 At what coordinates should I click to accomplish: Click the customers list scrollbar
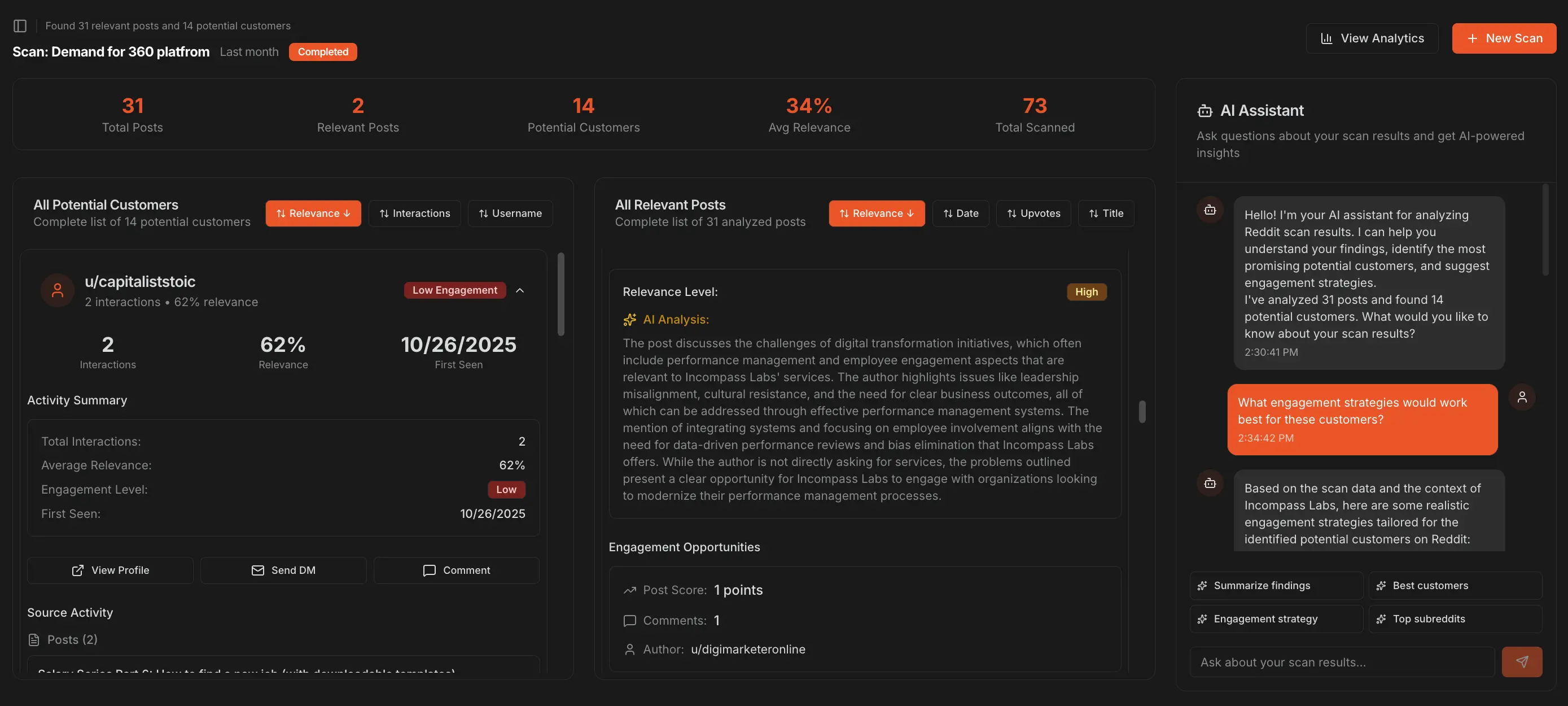pyautogui.click(x=560, y=294)
